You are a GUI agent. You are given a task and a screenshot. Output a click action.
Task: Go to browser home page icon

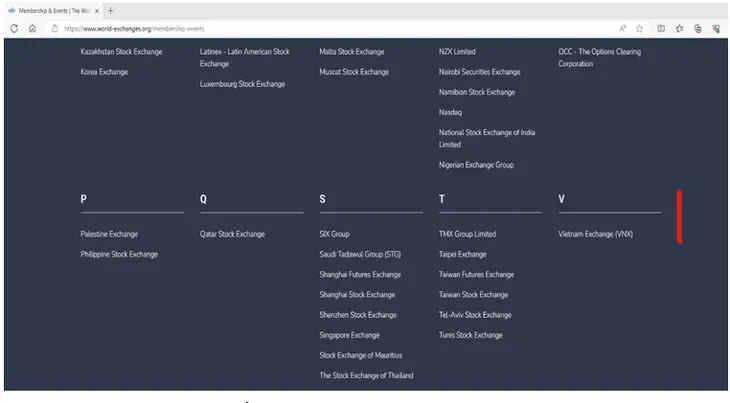pyautogui.click(x=32, y=29)
